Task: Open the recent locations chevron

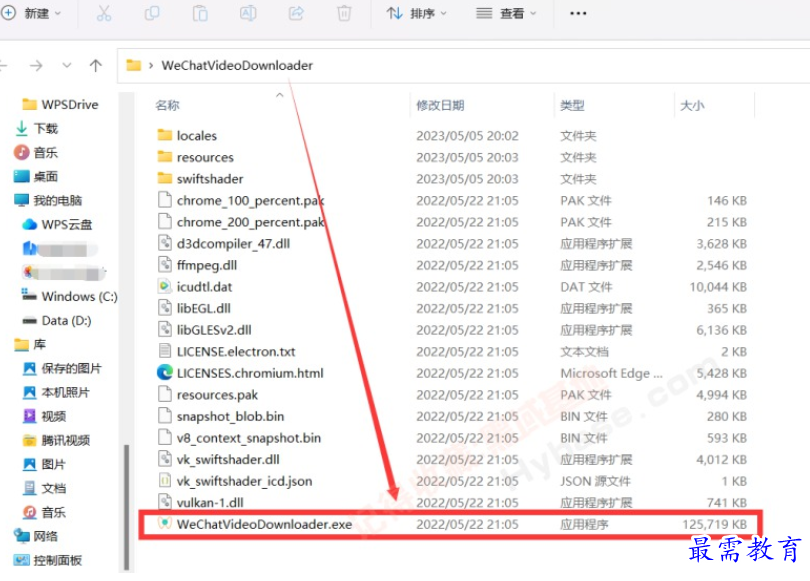Action: pyautogui.click(x=67, y=66)
